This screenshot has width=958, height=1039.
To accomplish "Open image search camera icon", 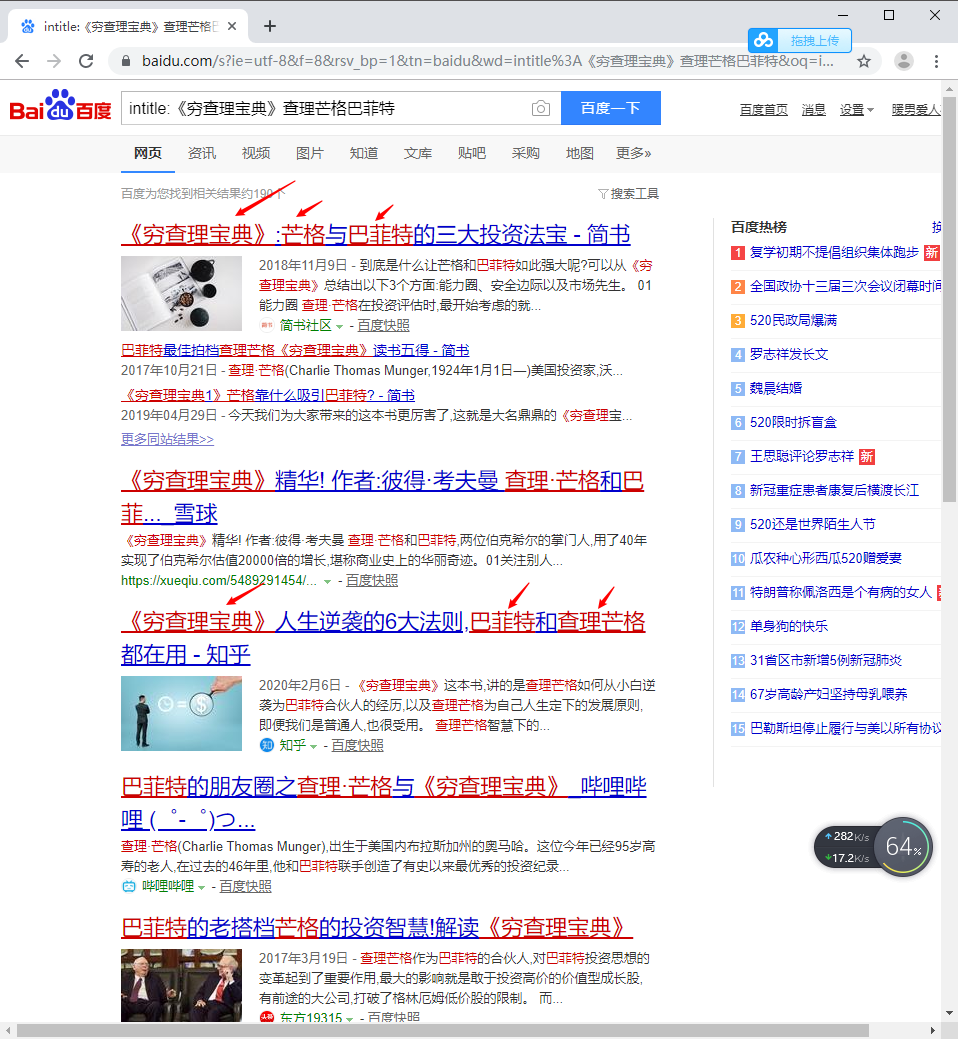I will coord(541,108).
